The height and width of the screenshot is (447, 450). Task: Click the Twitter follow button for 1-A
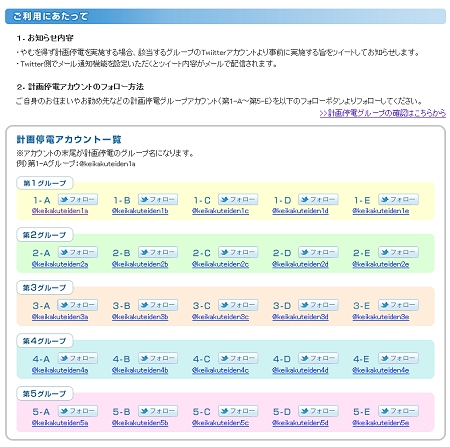78,199
